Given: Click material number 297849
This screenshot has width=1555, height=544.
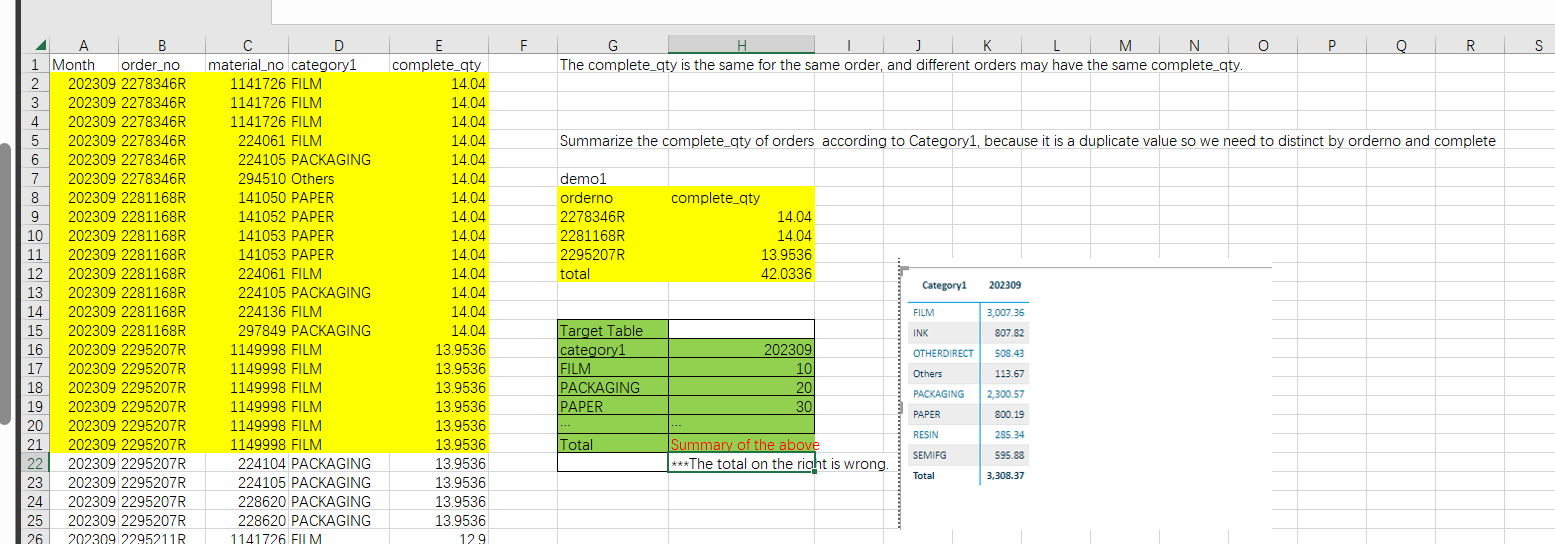Looking at the screenshot, I should point(246,331).
